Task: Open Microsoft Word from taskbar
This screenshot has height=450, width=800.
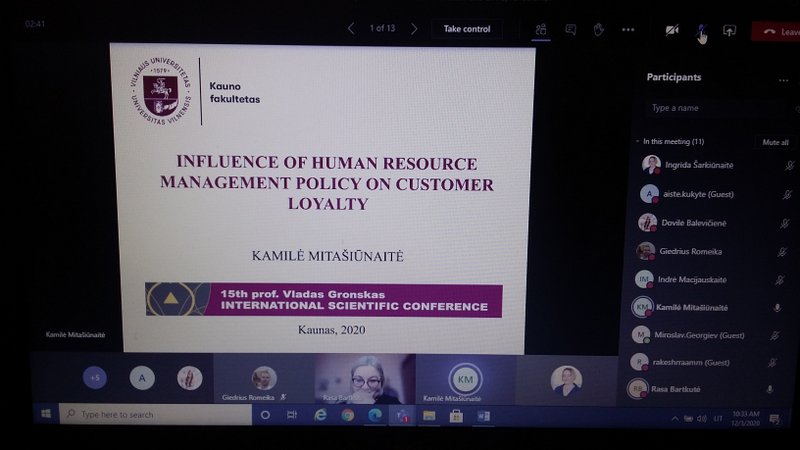Action: point(483,417)
